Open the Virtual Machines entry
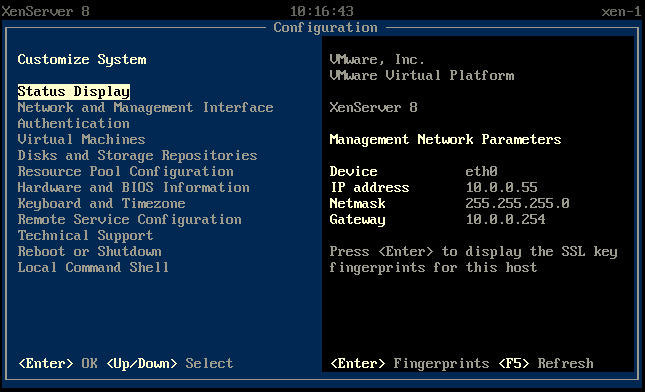The width and height of the screenshot is (645, 392). pyautogui.click(x=81, y=139)
